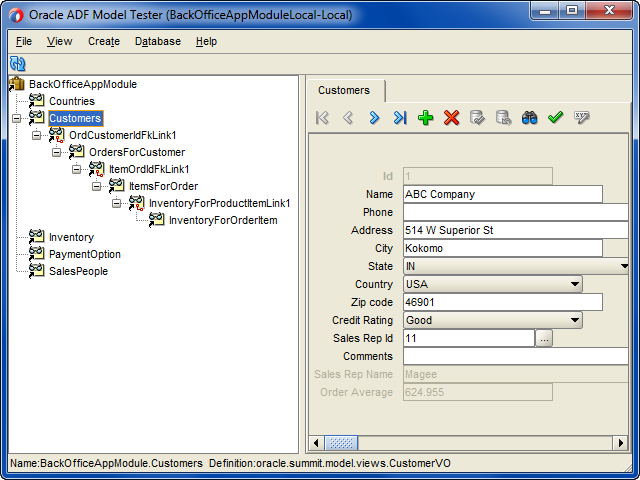Click the SalesPeople view object icon

pos(36,271)
